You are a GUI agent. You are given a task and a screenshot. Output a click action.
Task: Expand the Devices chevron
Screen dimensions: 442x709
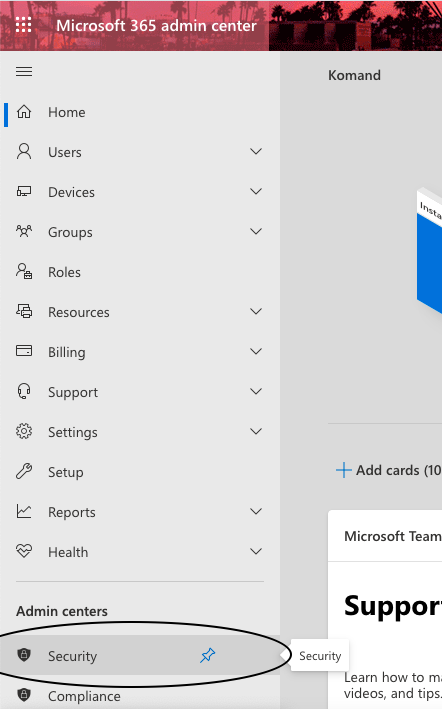256,191
